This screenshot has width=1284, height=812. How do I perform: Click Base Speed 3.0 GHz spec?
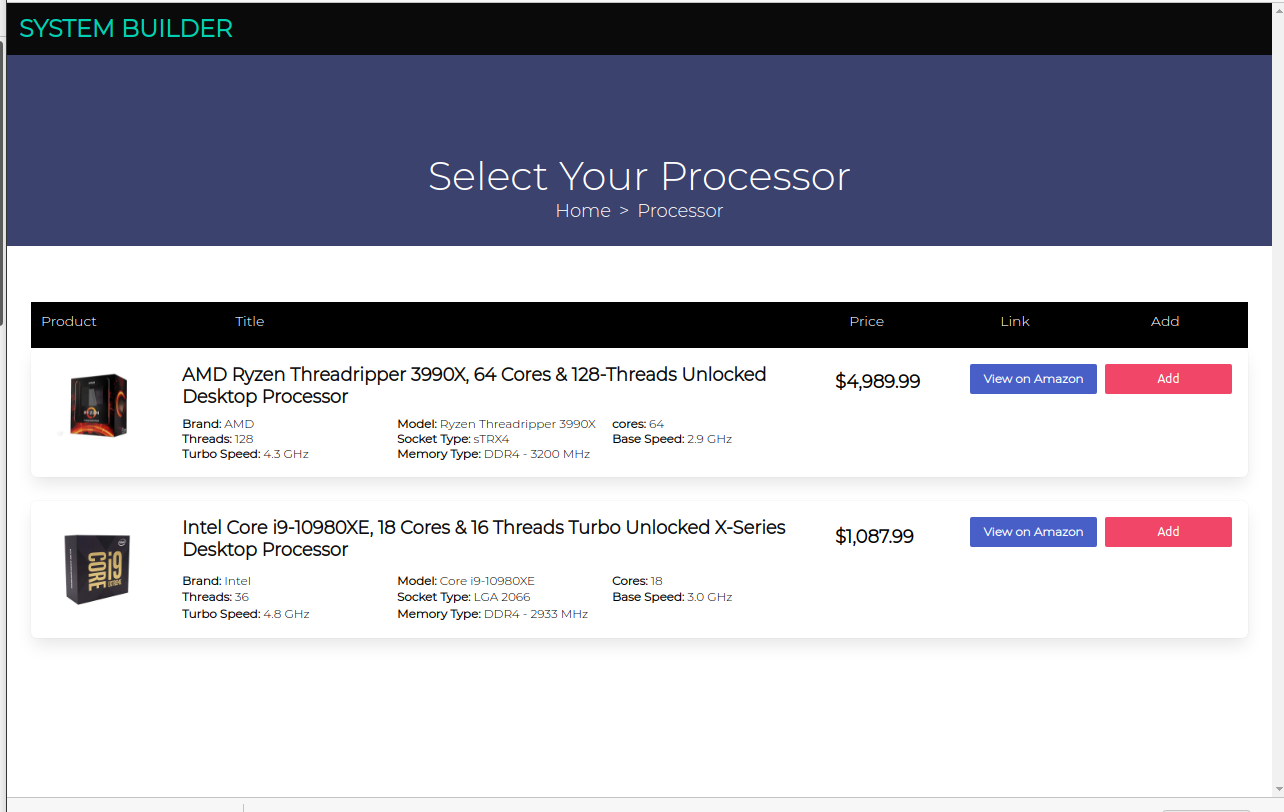pyautogui.click(x=672, y=597)
